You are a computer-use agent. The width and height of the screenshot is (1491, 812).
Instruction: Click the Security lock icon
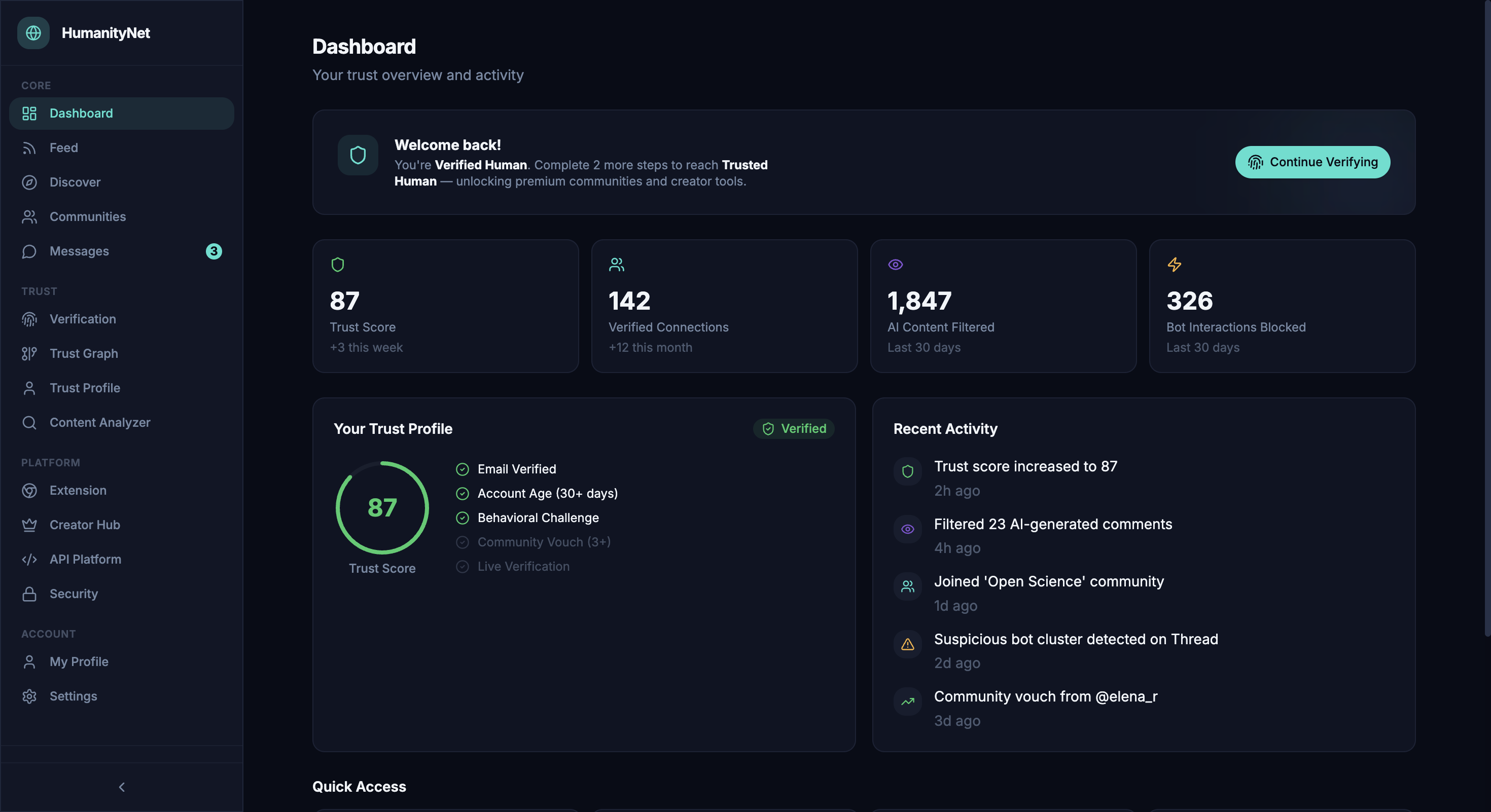point(29,594)
